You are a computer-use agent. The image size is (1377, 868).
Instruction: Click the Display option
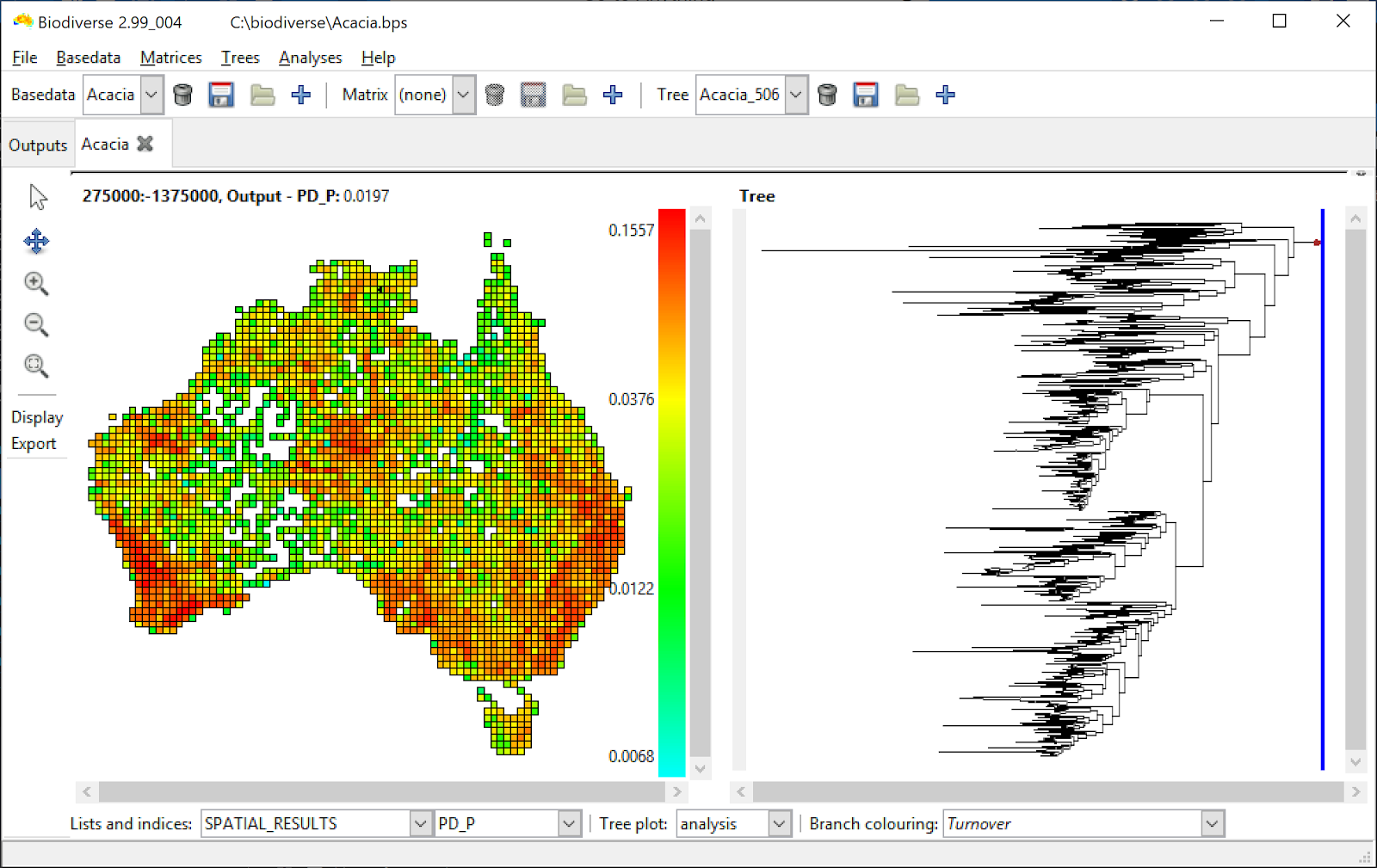(37, 417)
